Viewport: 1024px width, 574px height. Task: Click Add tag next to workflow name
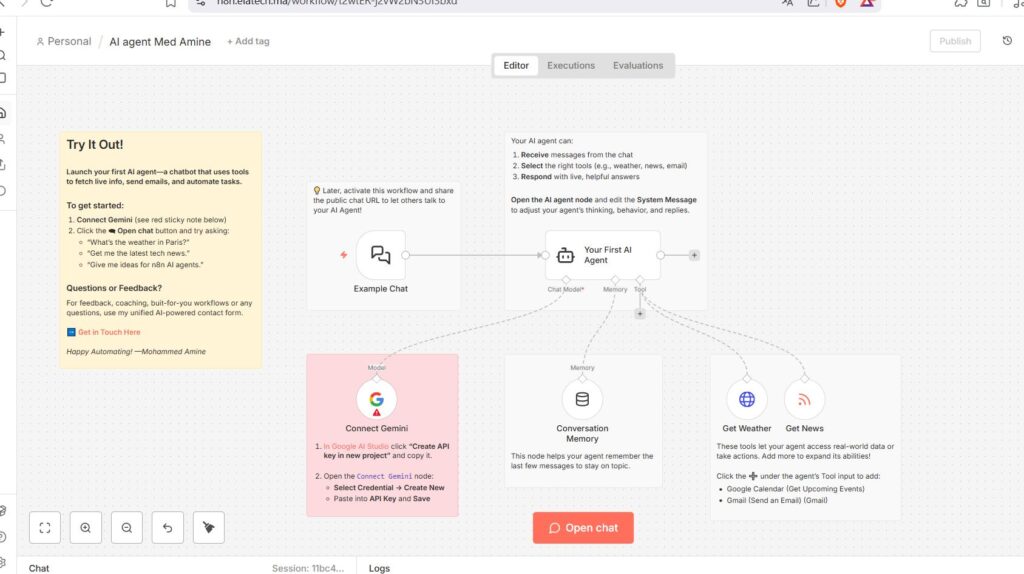tap(248, 41)
